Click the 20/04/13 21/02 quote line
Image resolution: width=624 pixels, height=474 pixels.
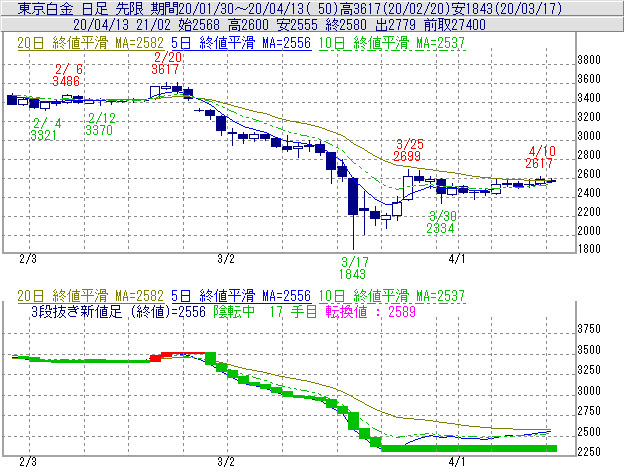(x=279, y=25)
